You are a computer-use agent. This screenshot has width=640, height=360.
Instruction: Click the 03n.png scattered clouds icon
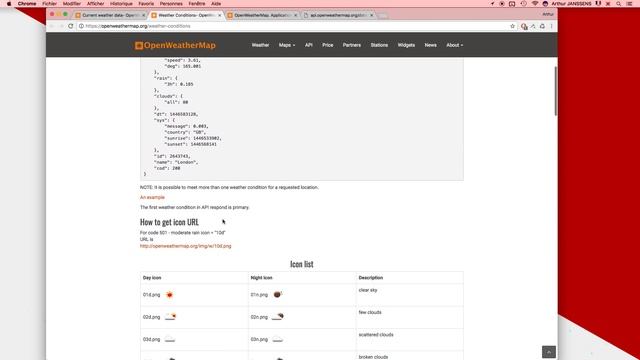pyautogui.click(x=278, y=339)
